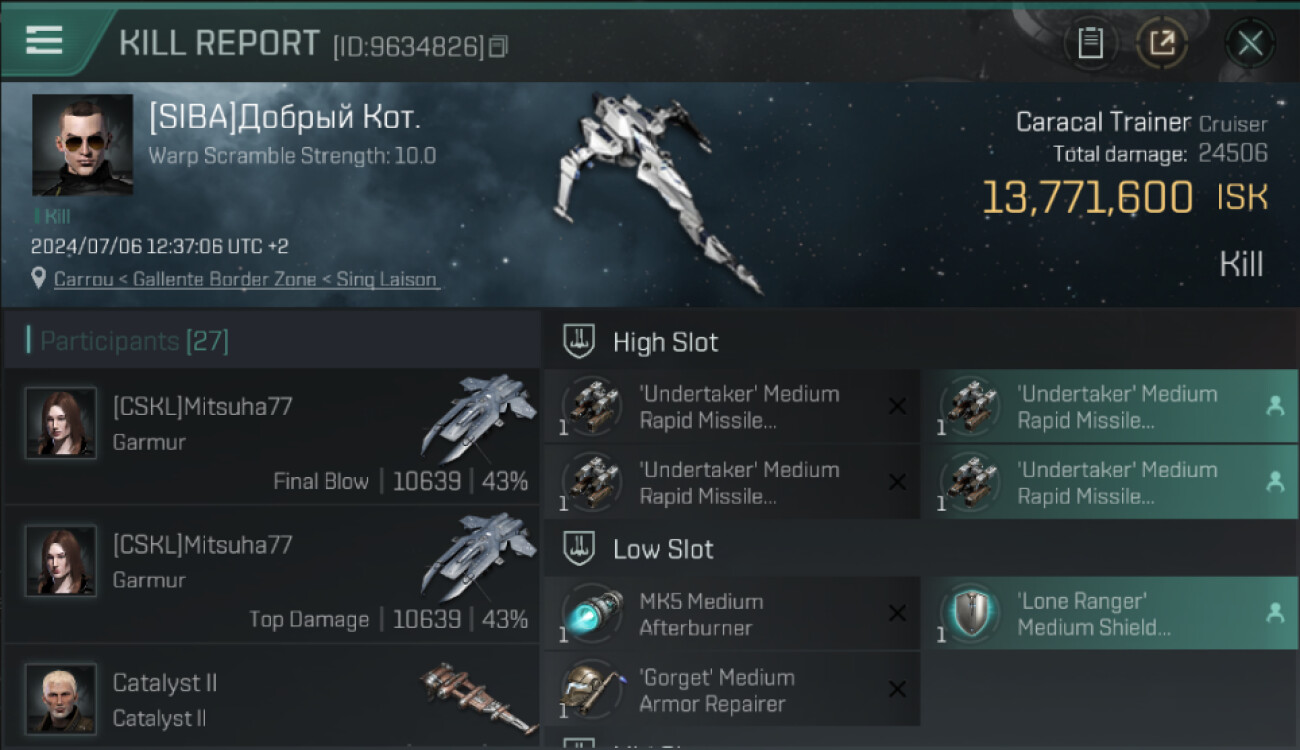This screenshot has height=750, width=1300.
Task: Share the kill report externally
Action: pos(1161,43)
